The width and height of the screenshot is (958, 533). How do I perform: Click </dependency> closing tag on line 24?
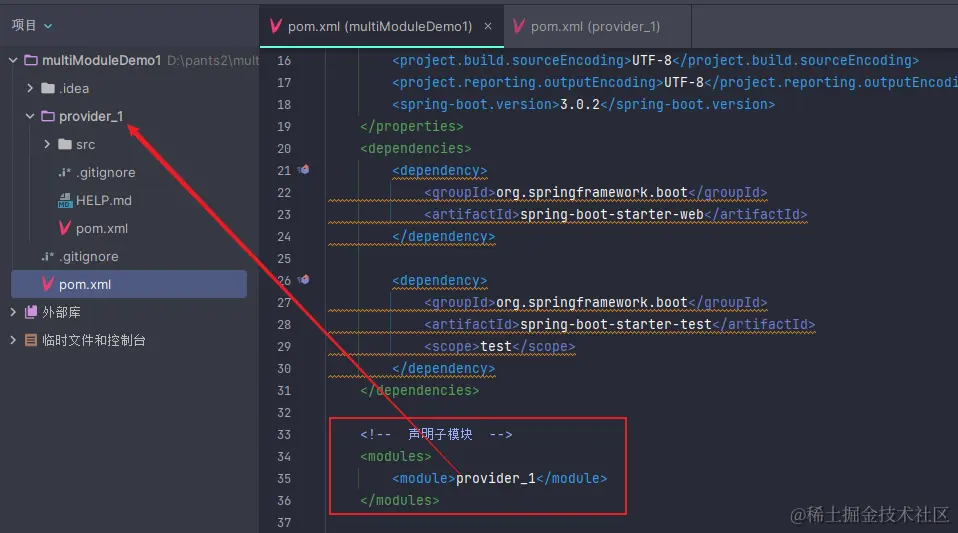pos(444,237)
